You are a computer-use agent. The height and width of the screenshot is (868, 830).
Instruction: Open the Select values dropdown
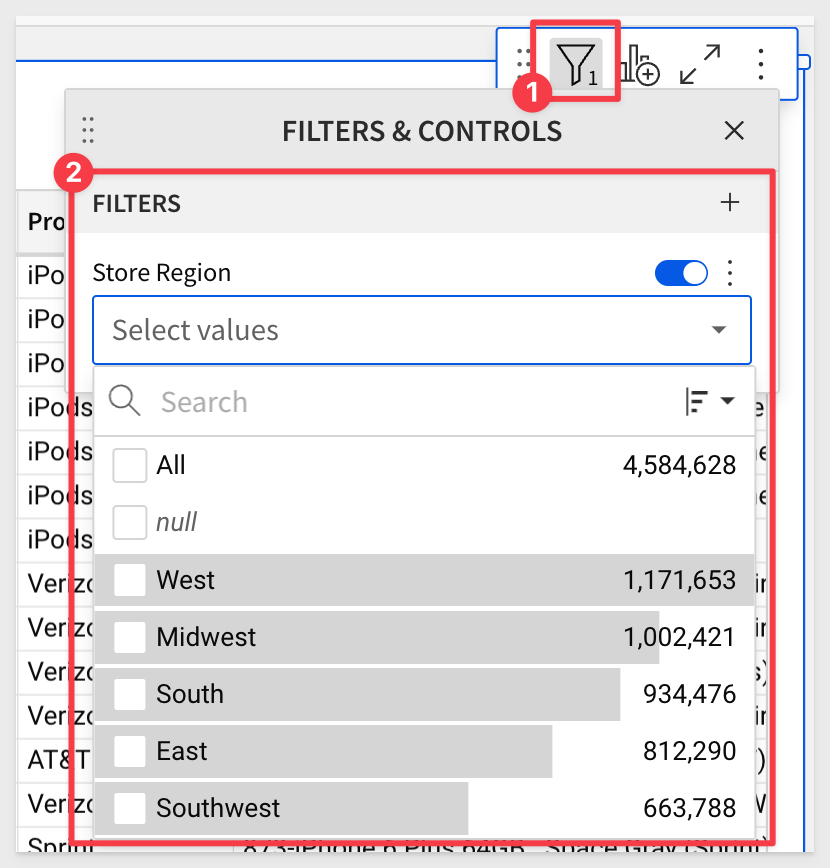(x=422, y=330)
